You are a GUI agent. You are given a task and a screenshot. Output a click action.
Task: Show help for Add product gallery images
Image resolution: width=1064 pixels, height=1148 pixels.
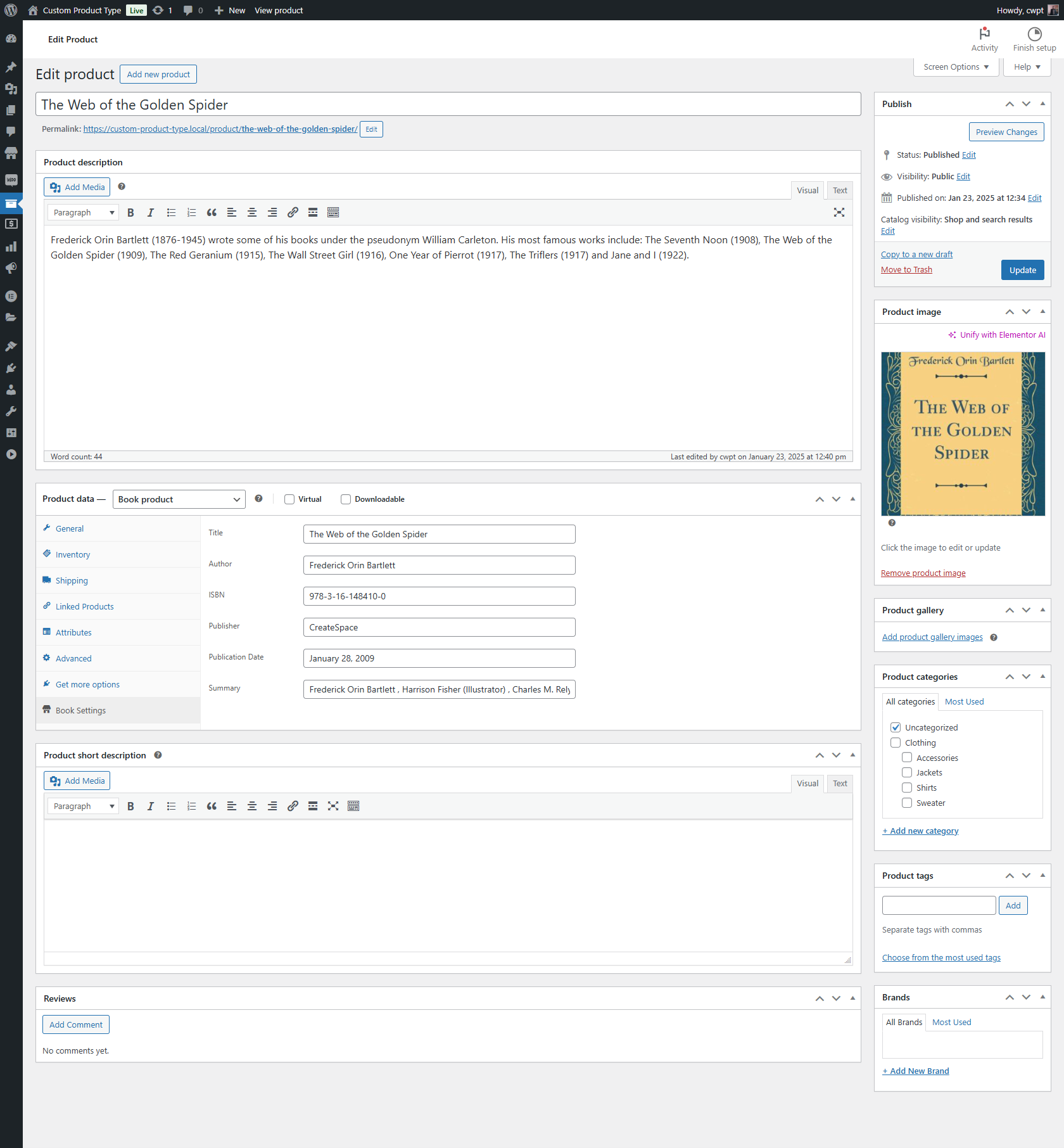994,638
